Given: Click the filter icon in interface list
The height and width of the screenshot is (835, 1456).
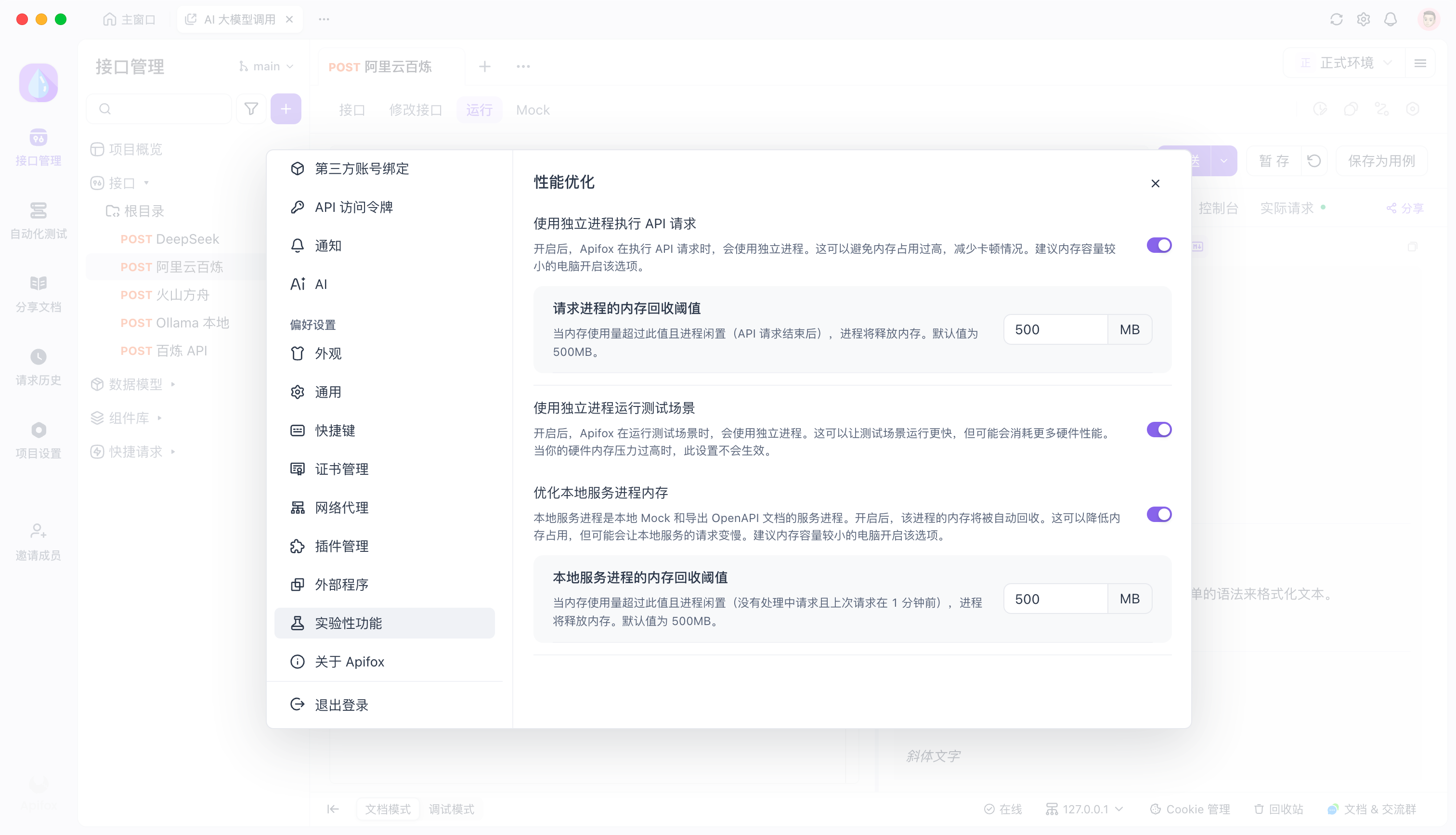Looking at the screenshot, I should [x=250, y=109].
